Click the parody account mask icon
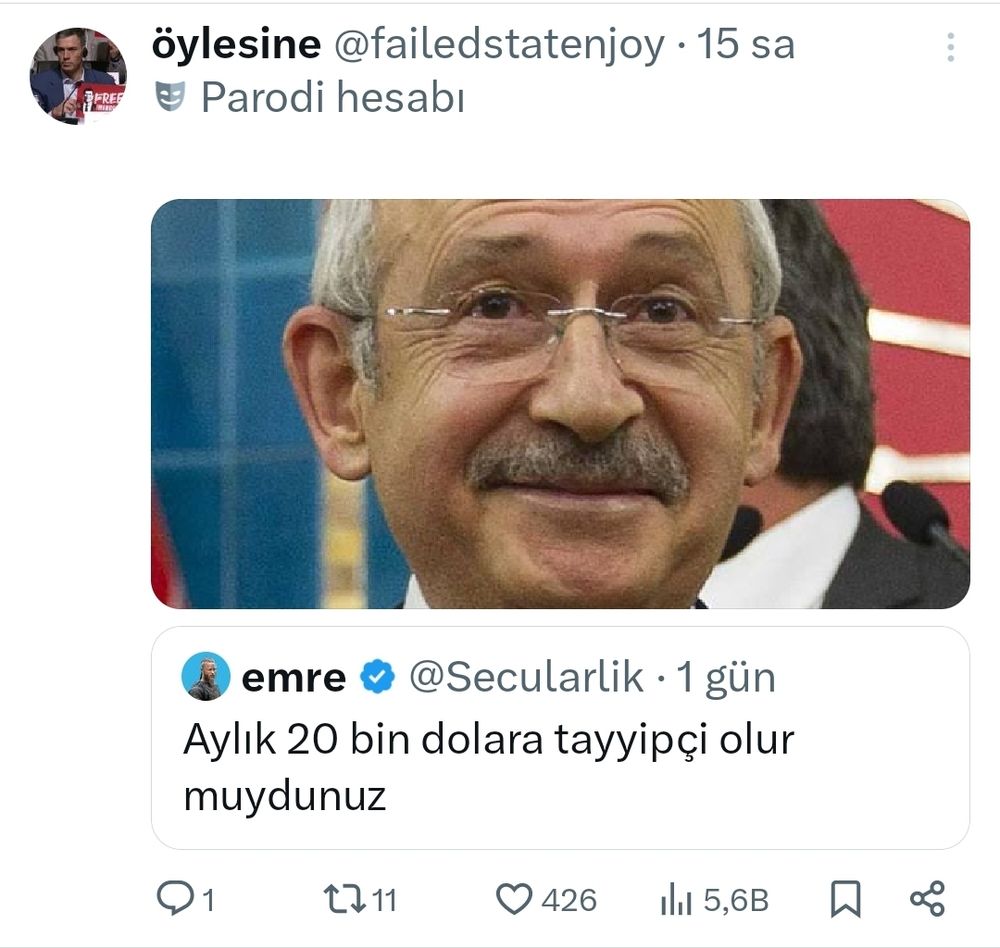Screen dimensions: 1000x948 [170, 97]
